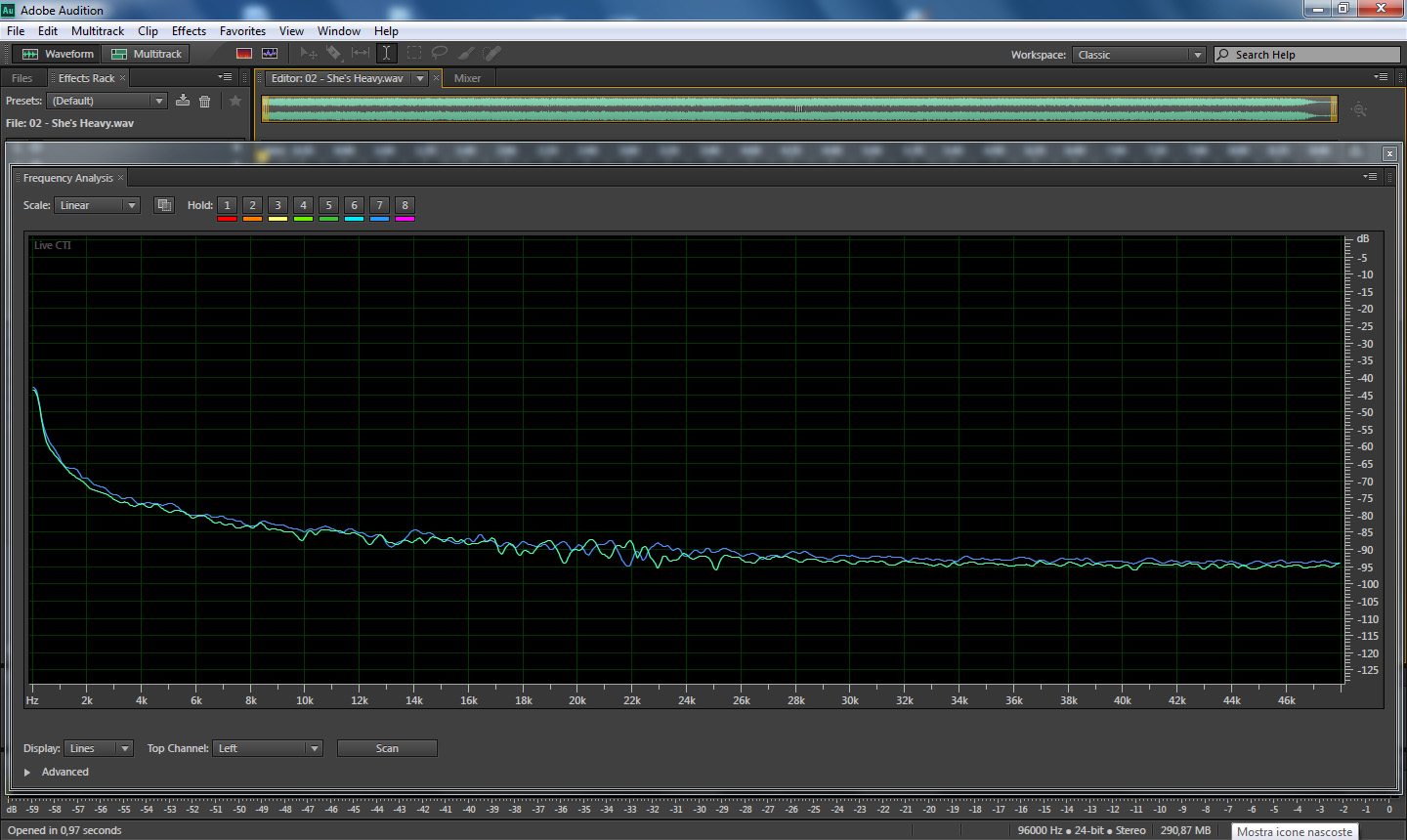Click the cyan Hold 6 color swatch
1407x840 pixels.
355,219
